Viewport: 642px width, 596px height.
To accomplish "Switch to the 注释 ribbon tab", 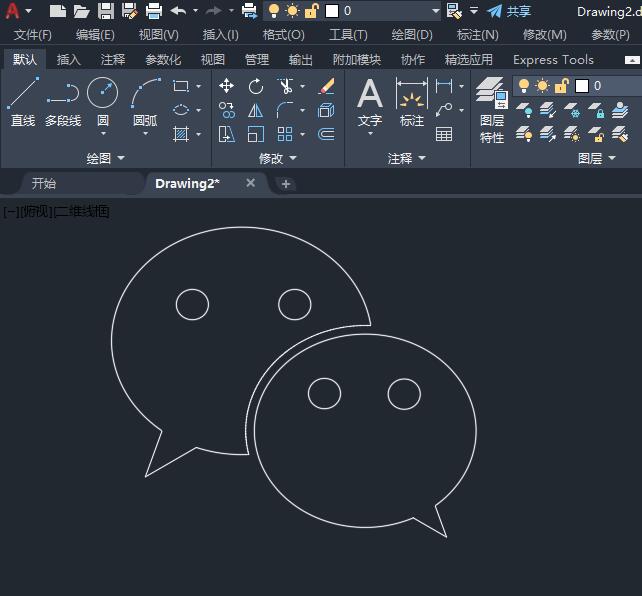I will pos(113,60).
